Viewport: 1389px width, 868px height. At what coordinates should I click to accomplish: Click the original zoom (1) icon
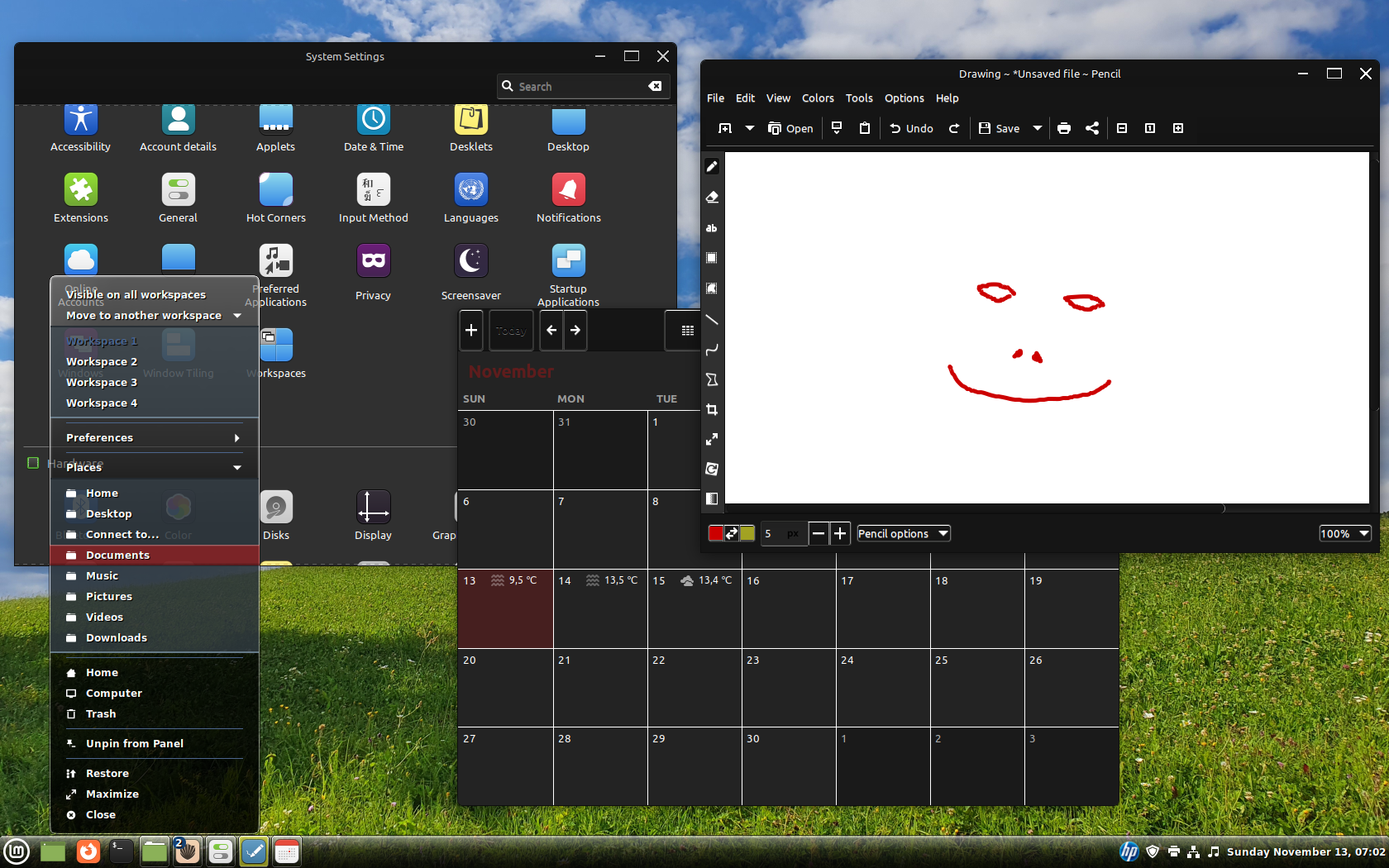pyautogui.click(x=1150, y=128)
